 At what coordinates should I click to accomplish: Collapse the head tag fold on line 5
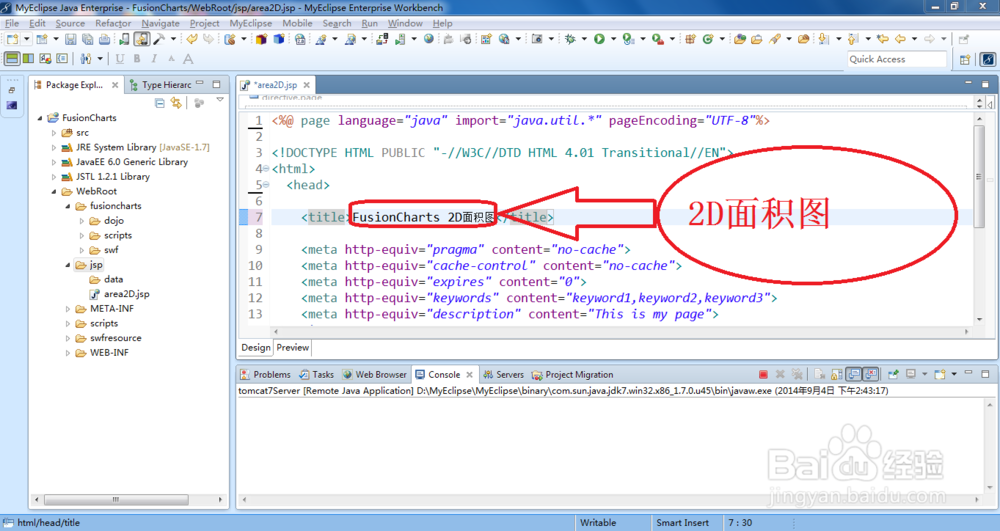pyautogui.click(x=266, y=185)
